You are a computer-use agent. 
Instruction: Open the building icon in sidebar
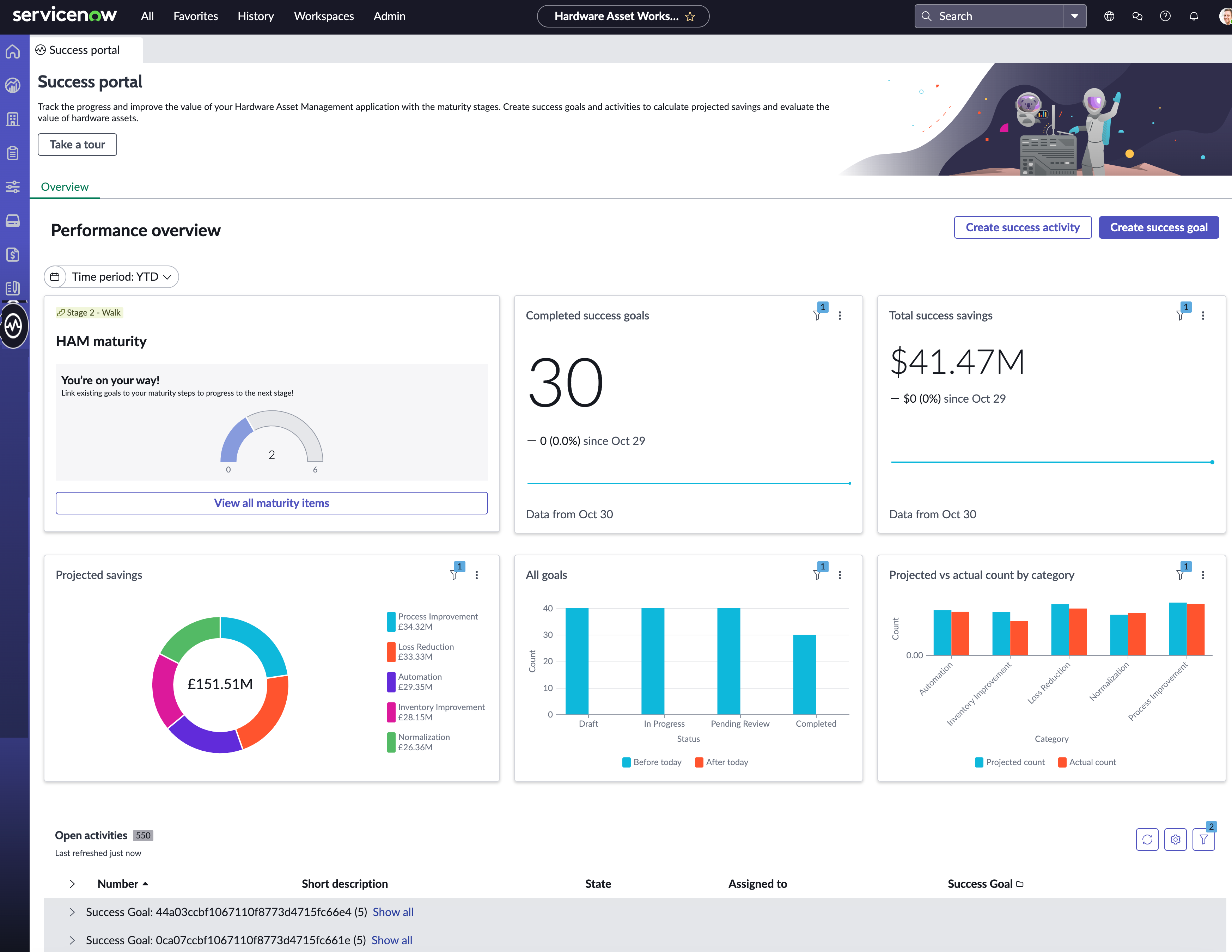(13, 119)
